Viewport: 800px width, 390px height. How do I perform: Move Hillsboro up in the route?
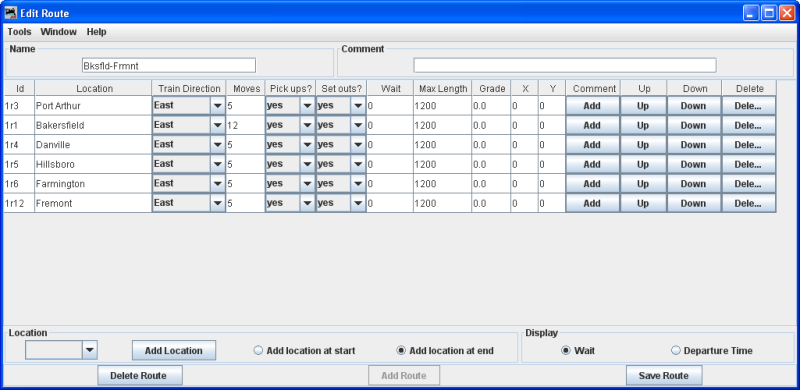(x=643, y=164)
